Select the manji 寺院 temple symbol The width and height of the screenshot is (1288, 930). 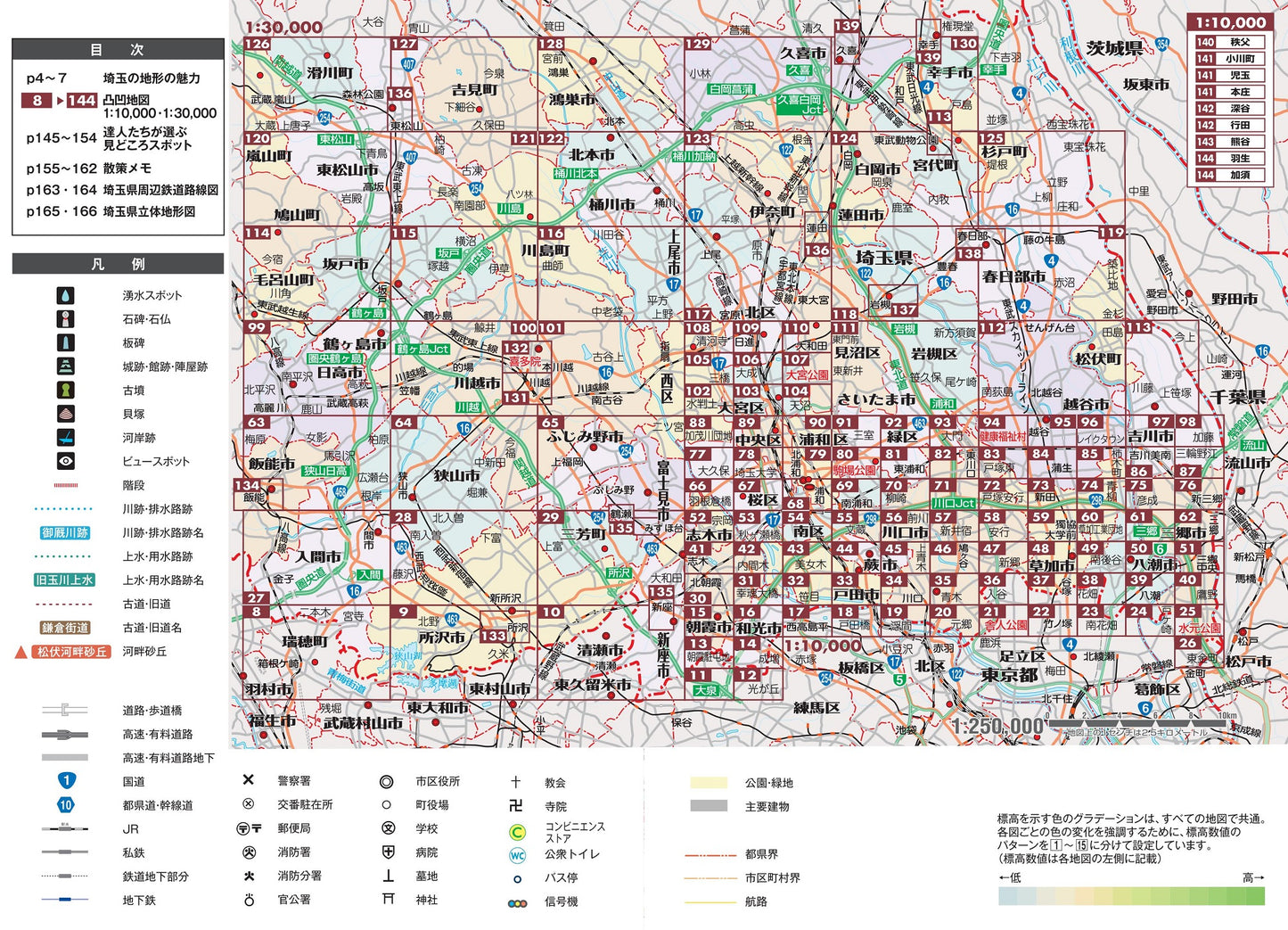(x=515, y=805)
